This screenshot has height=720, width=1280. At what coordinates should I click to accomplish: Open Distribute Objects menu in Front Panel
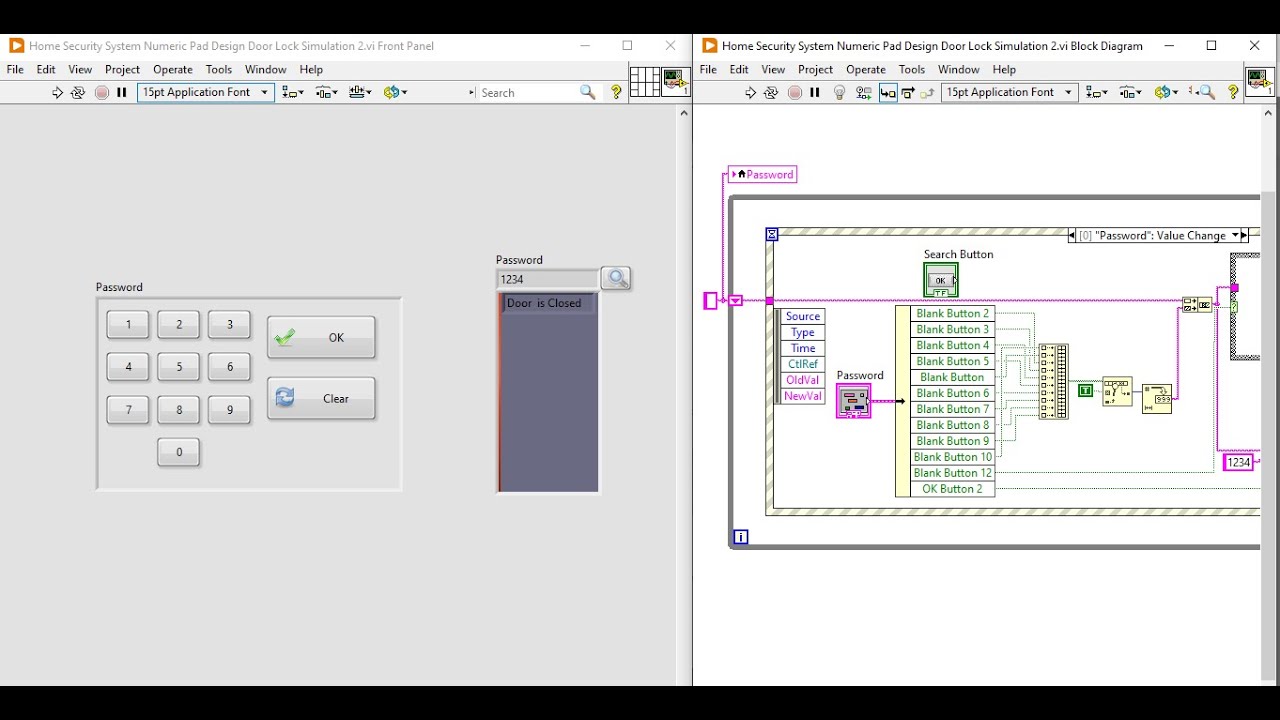point(327,92)
